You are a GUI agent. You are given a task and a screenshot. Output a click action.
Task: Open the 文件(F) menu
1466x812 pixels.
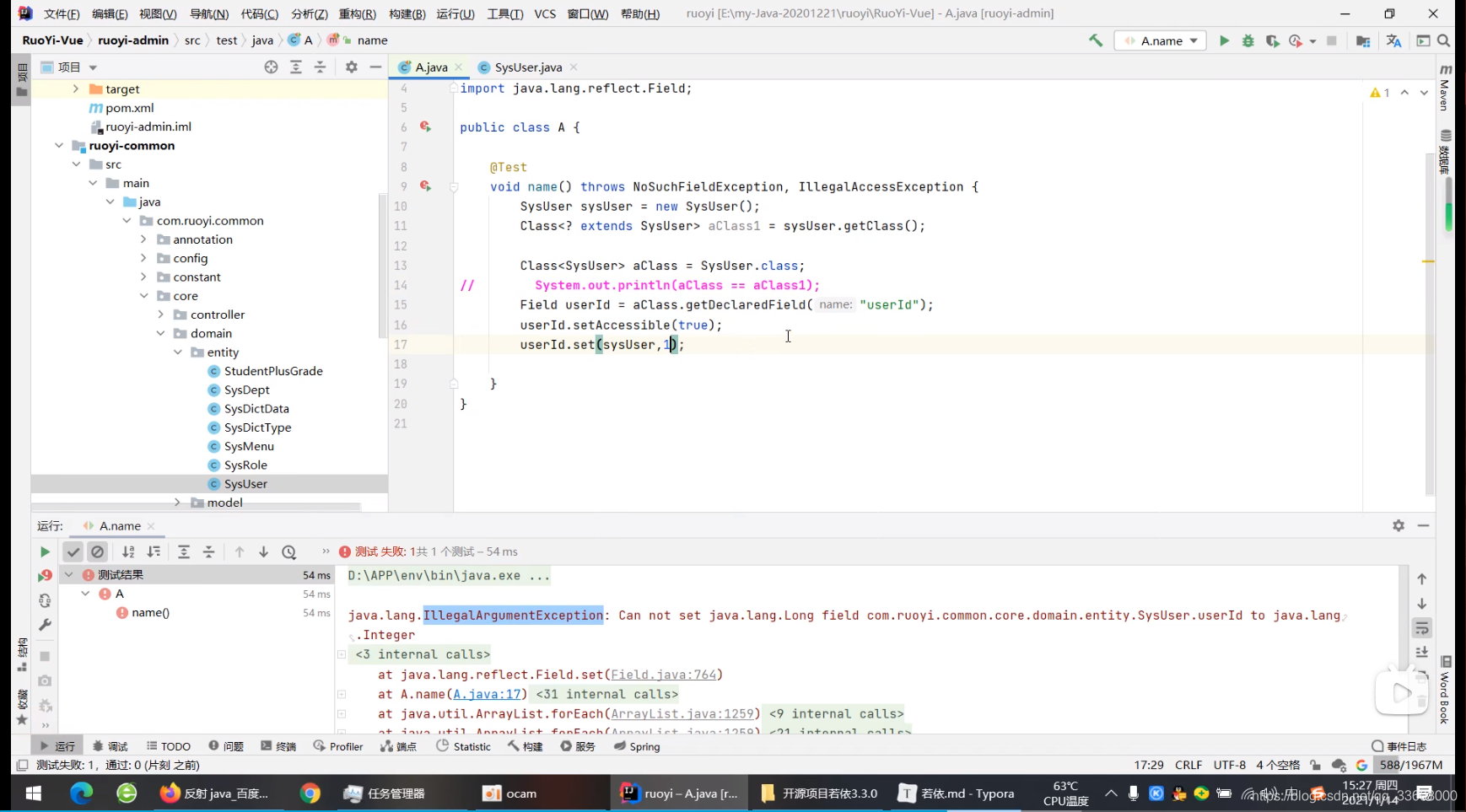[62, 13]
